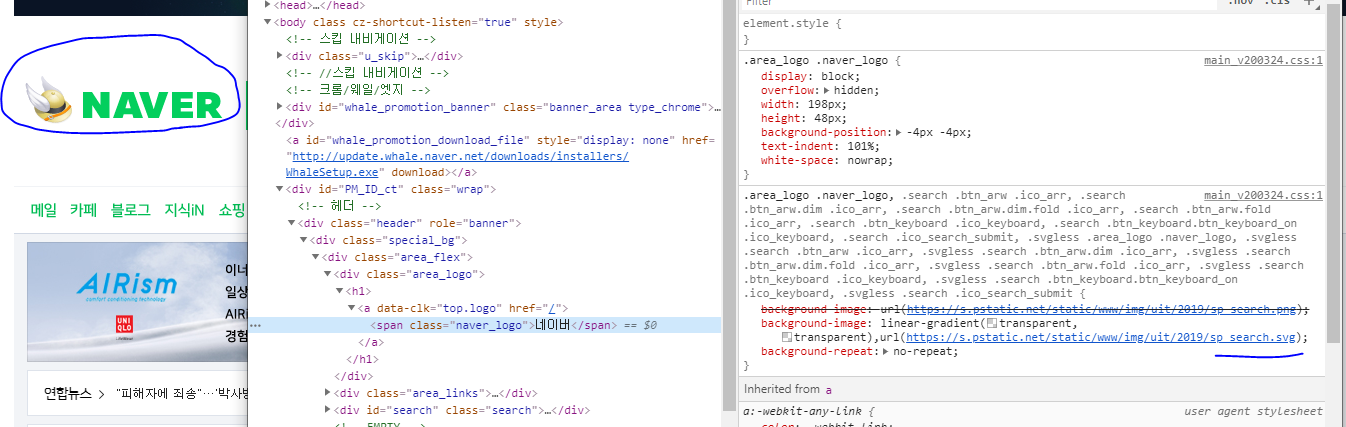Expand the whale_promotion_banner div
This screenshot has height=427, width=1346.
(280, 107)
